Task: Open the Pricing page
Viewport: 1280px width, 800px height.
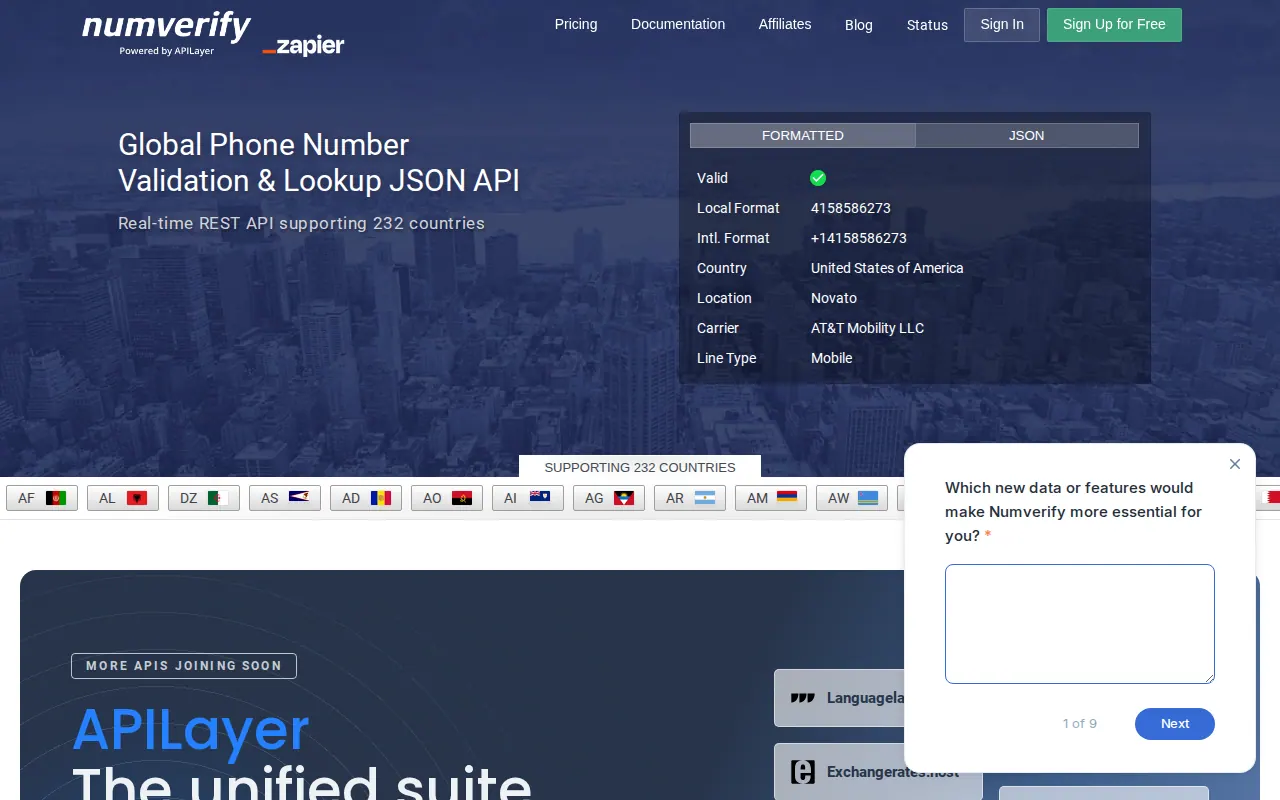Action: [576, 24]
